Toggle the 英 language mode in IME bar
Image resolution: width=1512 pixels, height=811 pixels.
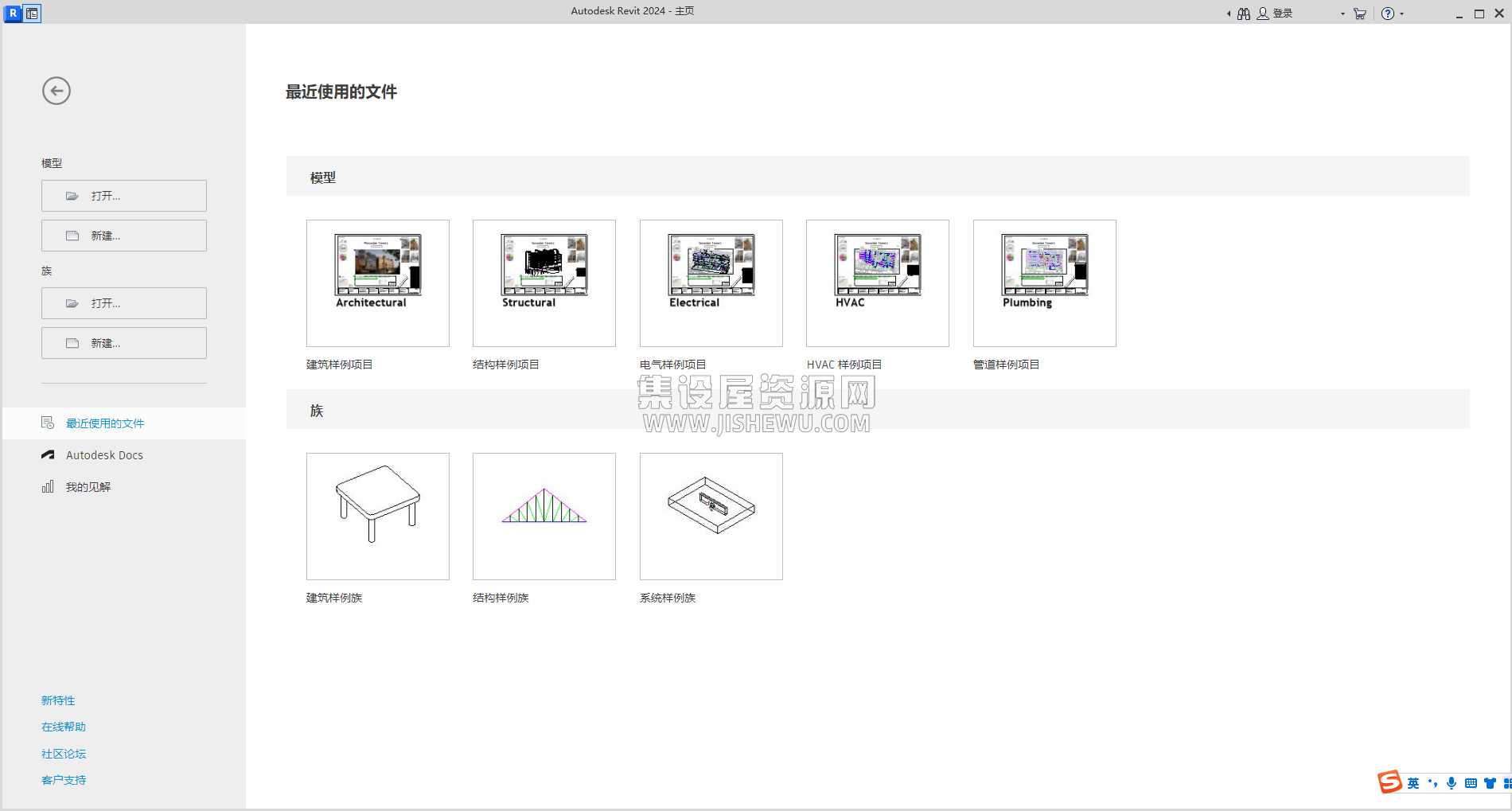(1413, 783)
